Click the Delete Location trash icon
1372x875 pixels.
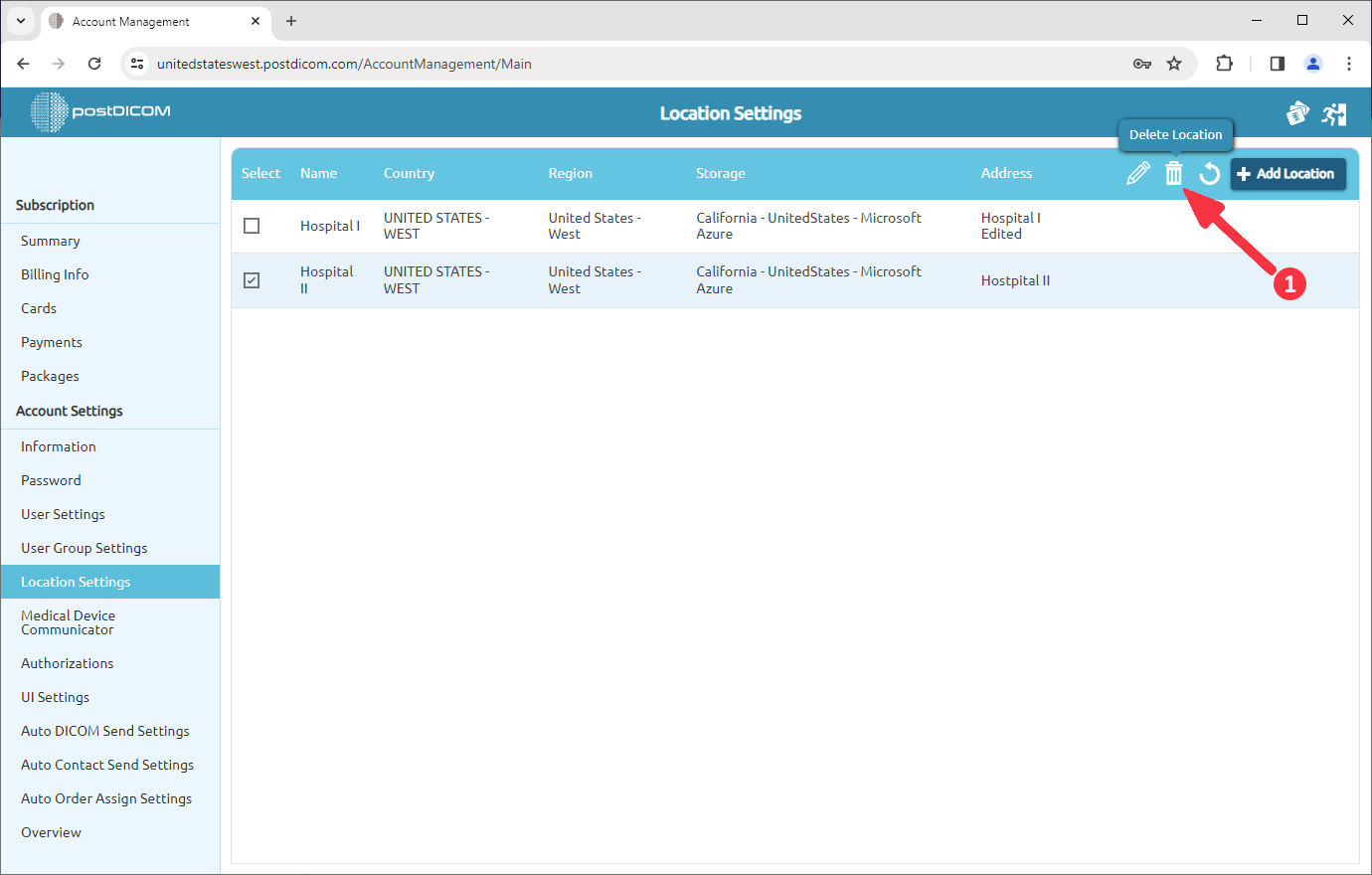click(x=1174, y=173)
